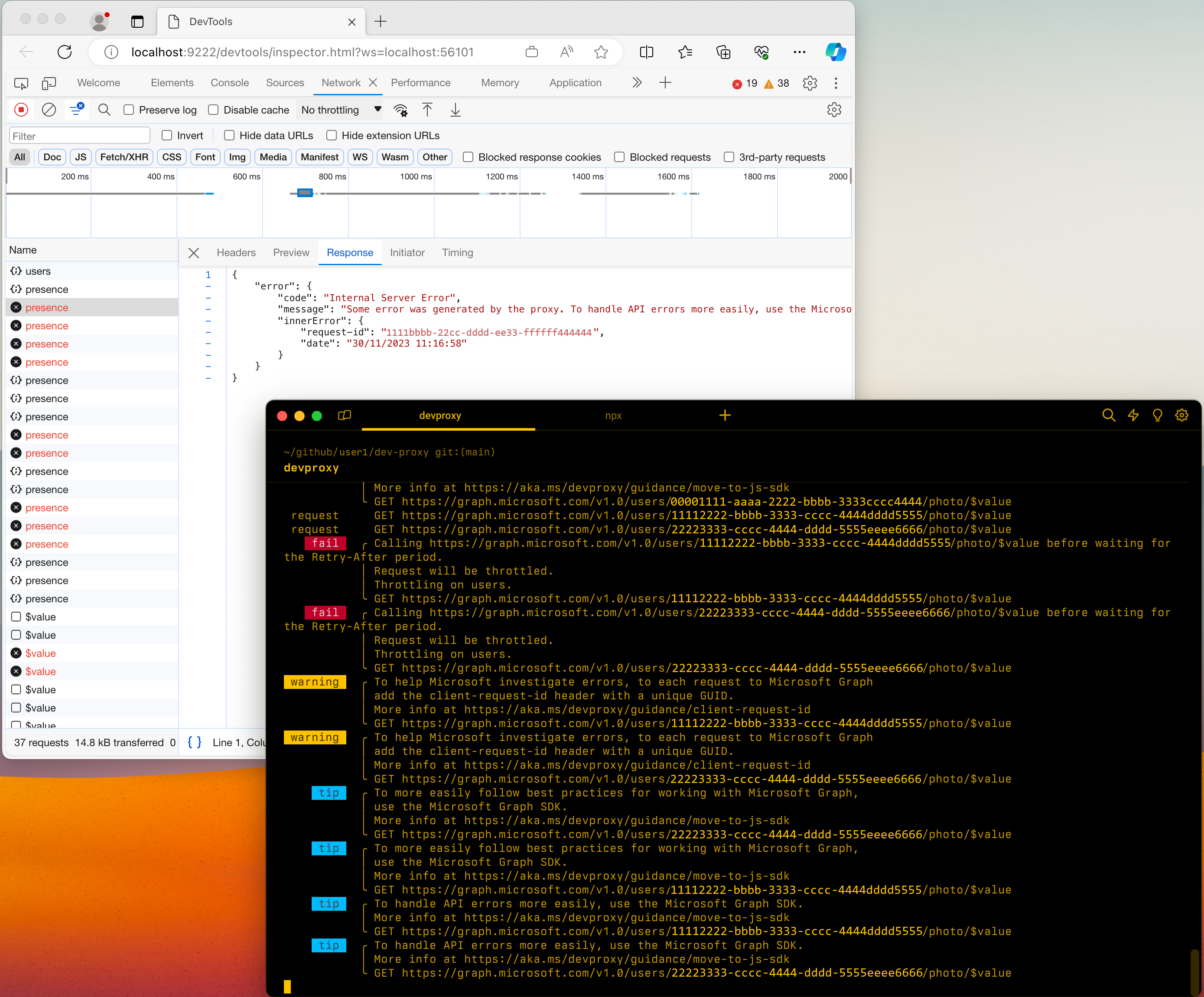
Task: Click the network Filter input field
Action: click(79, 135)
